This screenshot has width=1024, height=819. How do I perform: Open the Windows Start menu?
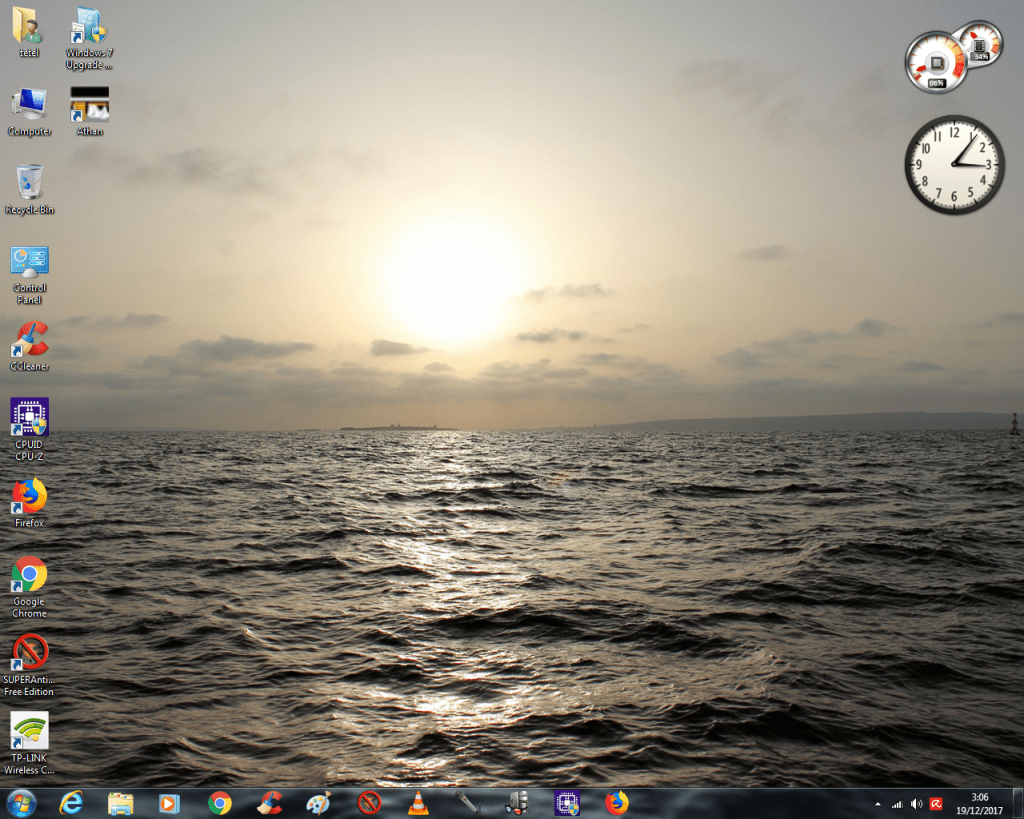(x=20, y=803)
